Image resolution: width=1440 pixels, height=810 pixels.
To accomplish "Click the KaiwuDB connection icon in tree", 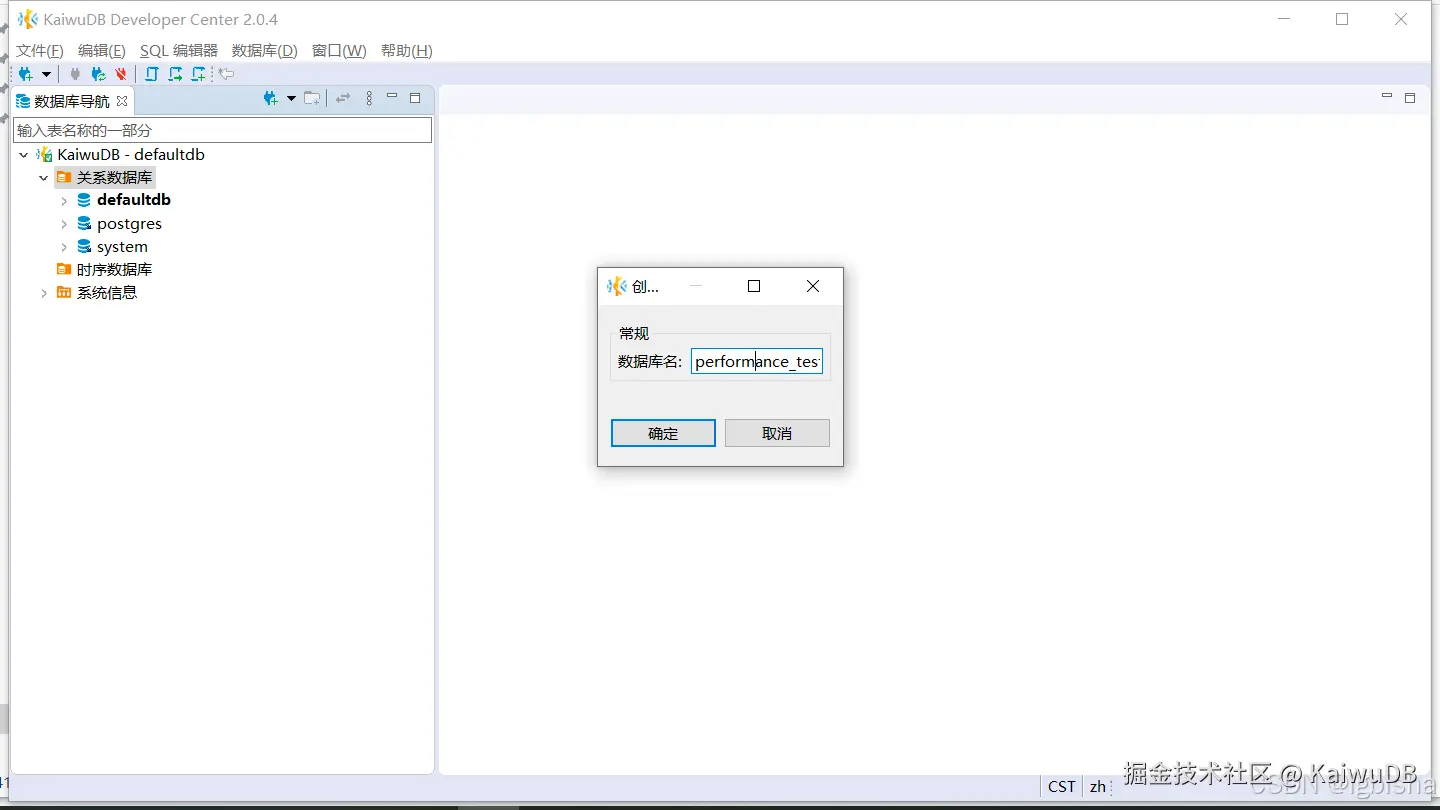I will (44, 155).
